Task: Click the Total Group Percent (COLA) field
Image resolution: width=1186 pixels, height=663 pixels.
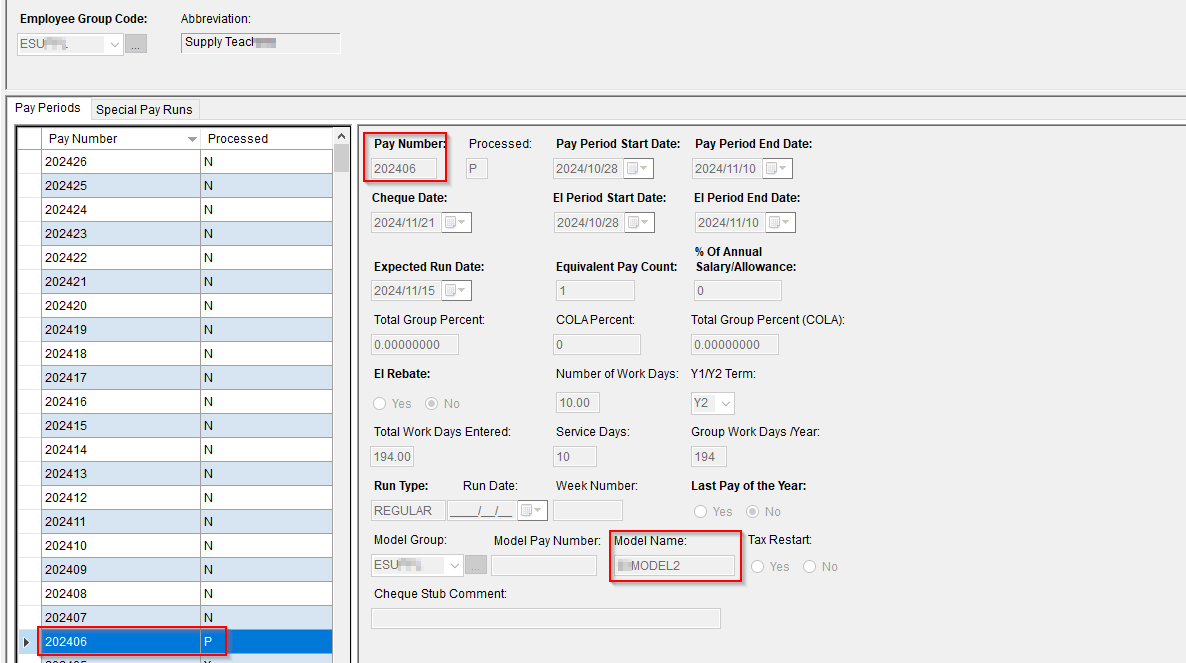Action: point(734,345)
